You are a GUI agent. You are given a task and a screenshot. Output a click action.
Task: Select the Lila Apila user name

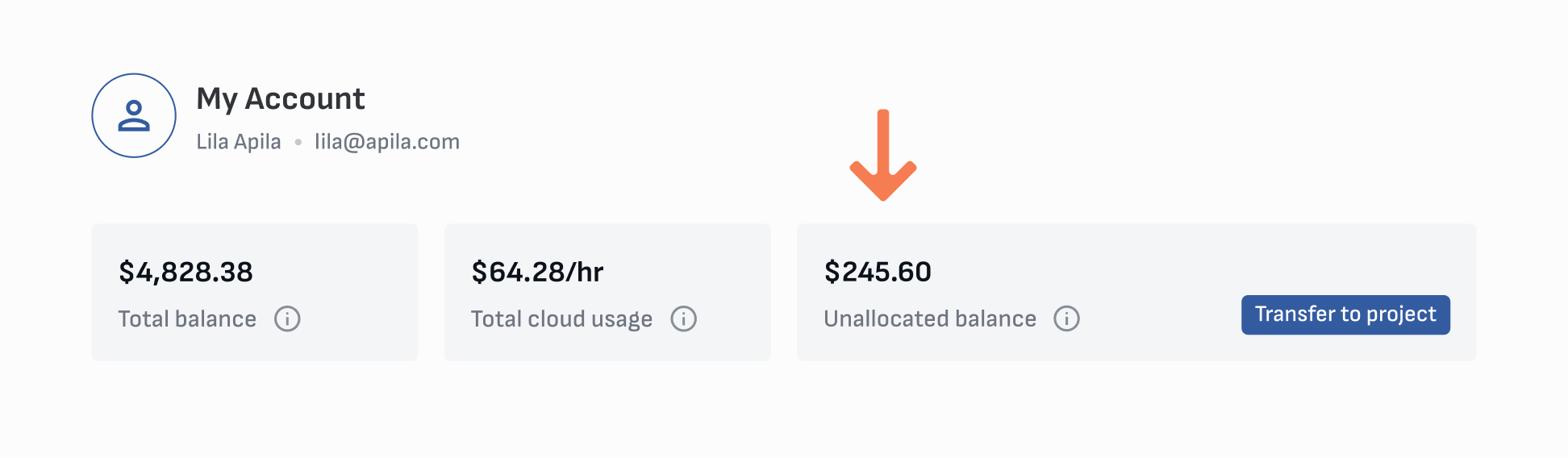[239, 142]
